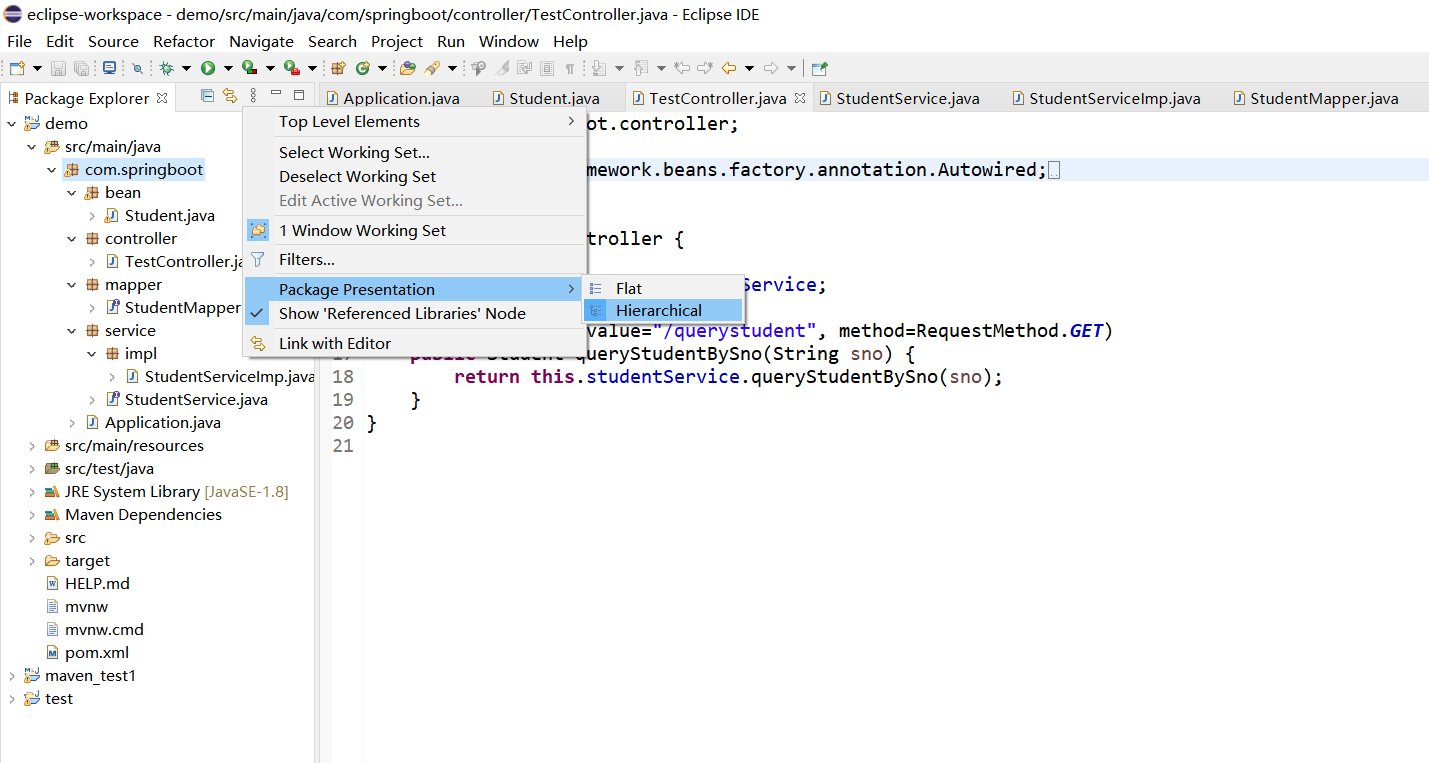Screen dimensions: 1429x763
Task: Click Link with Editor arrows icon in explorer header
Action: [230, 96]
